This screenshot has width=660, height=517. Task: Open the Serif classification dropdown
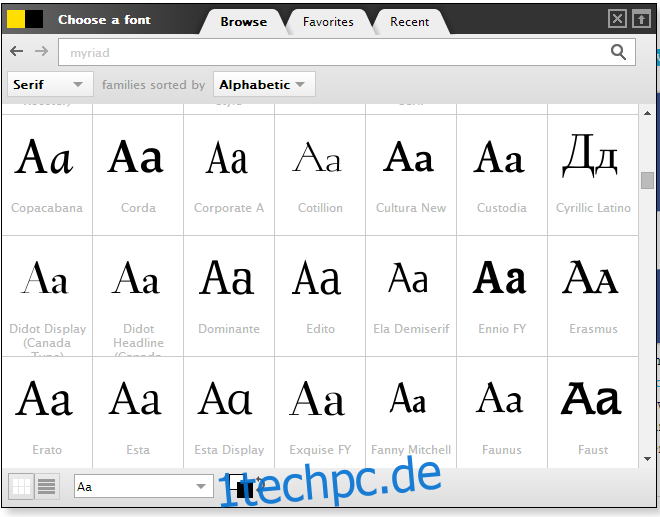tap(50, 84)
